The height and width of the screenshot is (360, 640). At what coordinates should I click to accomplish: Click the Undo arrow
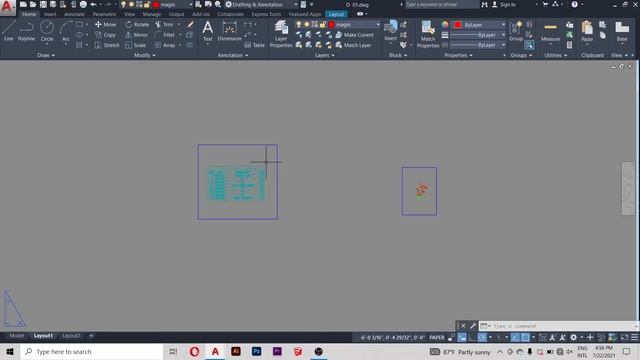[x=93, y=4]
